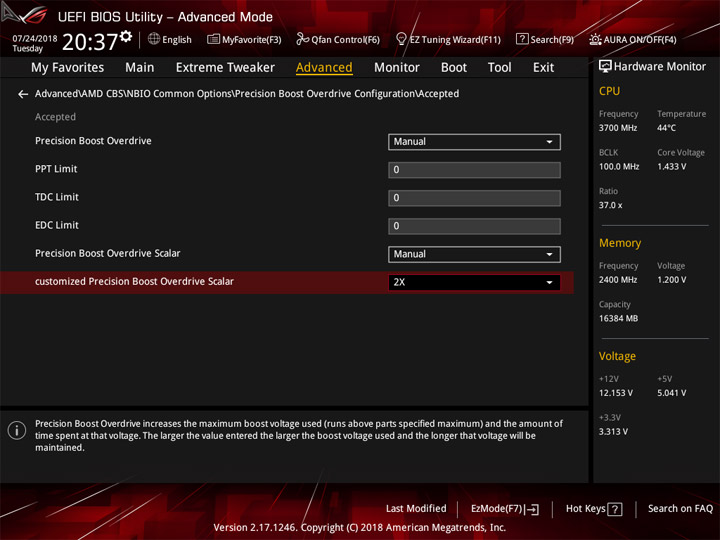This screenshot has height=540, width=720.
Task: Click CPU frequency value 3700 MHz
Action: (x=618, y=128)
